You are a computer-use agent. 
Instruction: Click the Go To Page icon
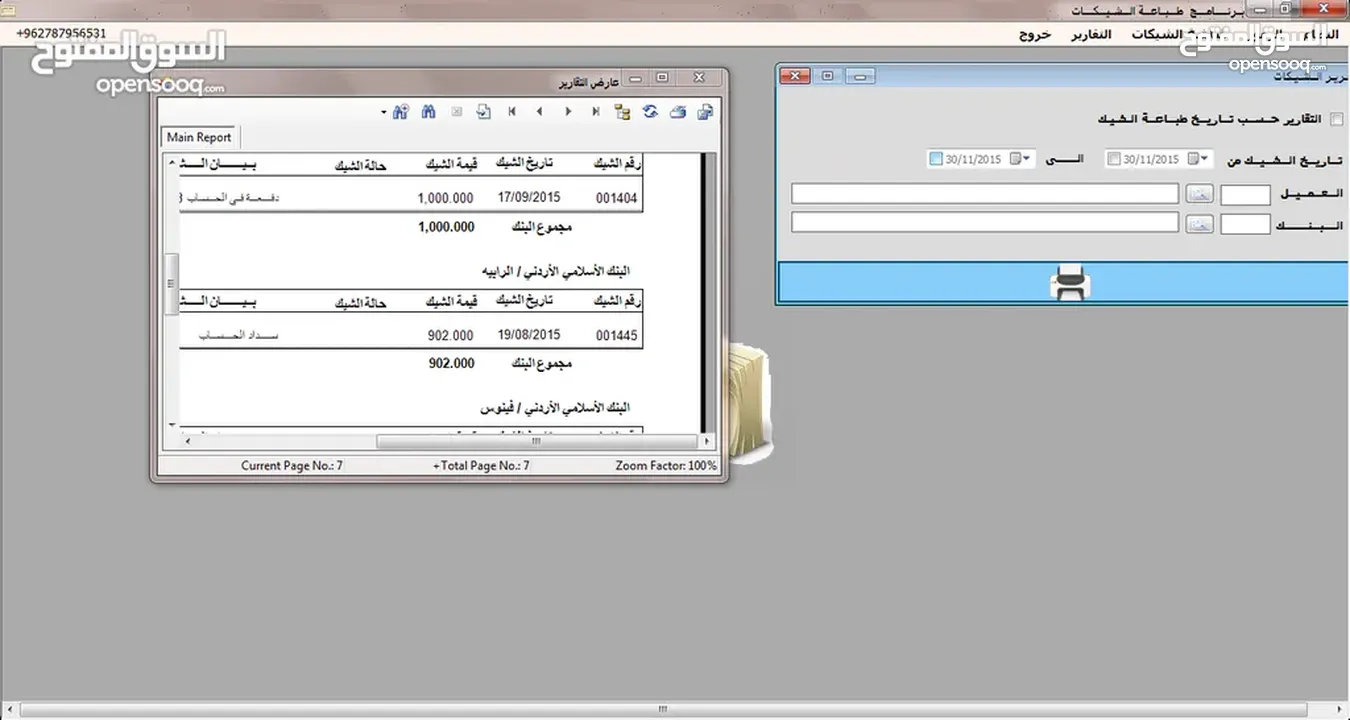484,112
